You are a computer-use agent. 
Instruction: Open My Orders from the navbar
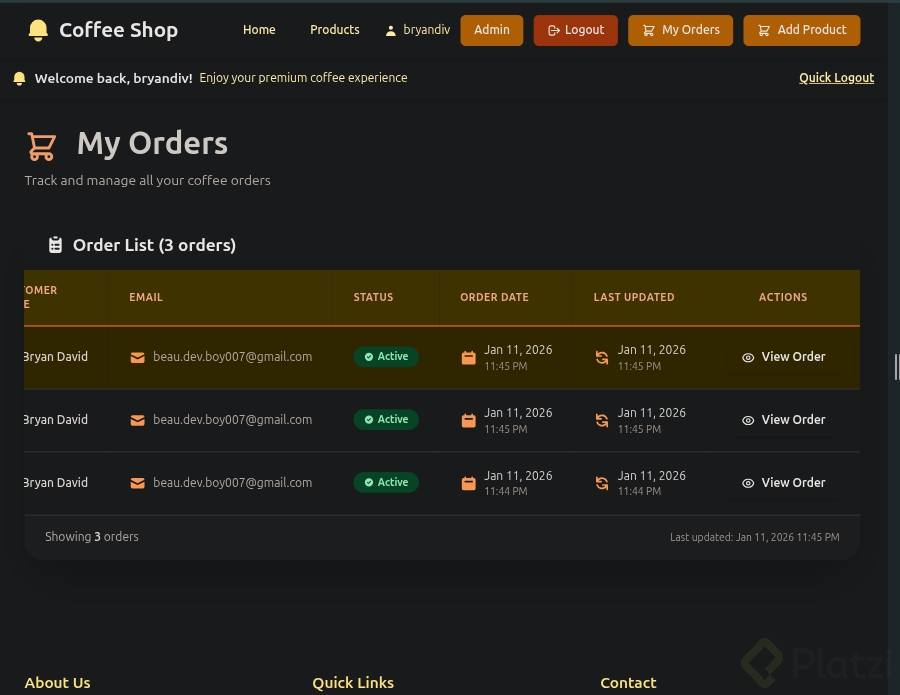tap(680, 30)
